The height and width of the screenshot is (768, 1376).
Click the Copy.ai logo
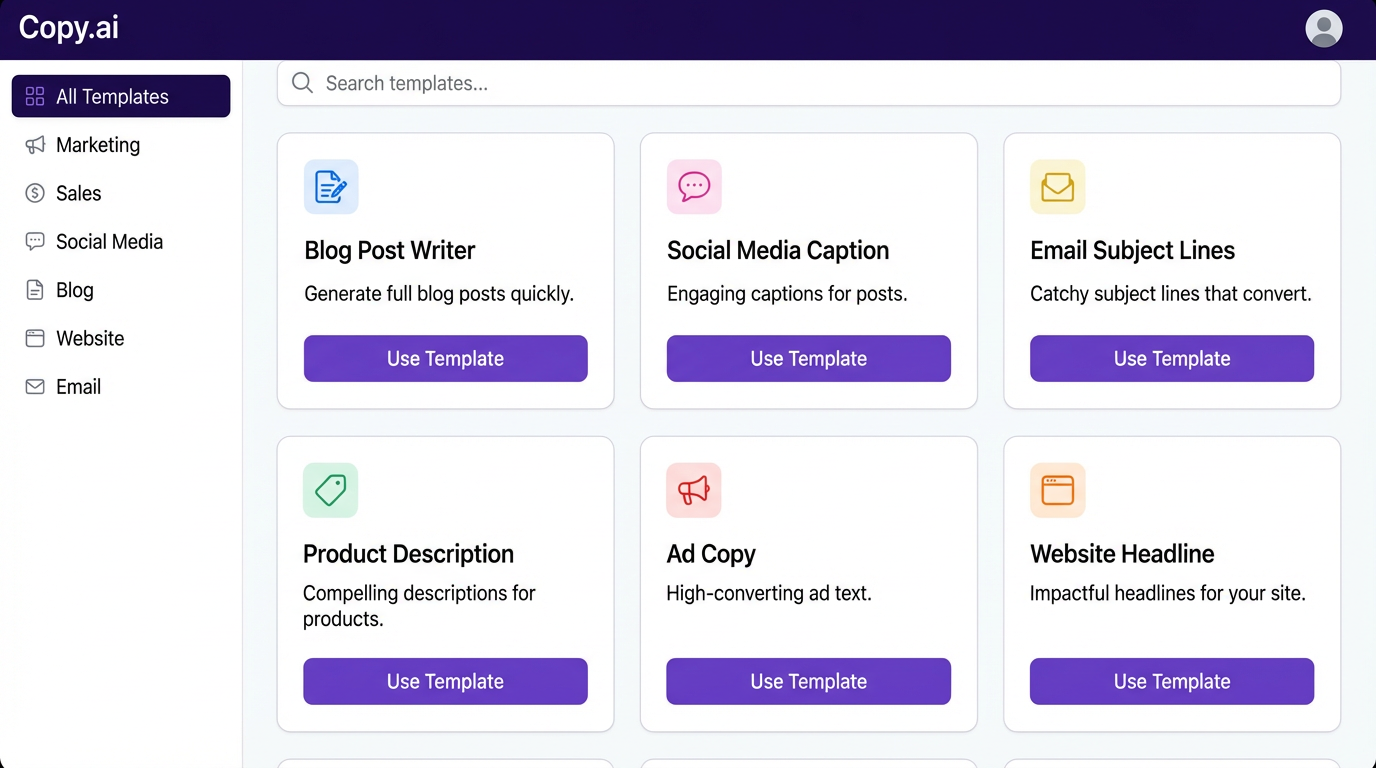[x=67, y=28]
